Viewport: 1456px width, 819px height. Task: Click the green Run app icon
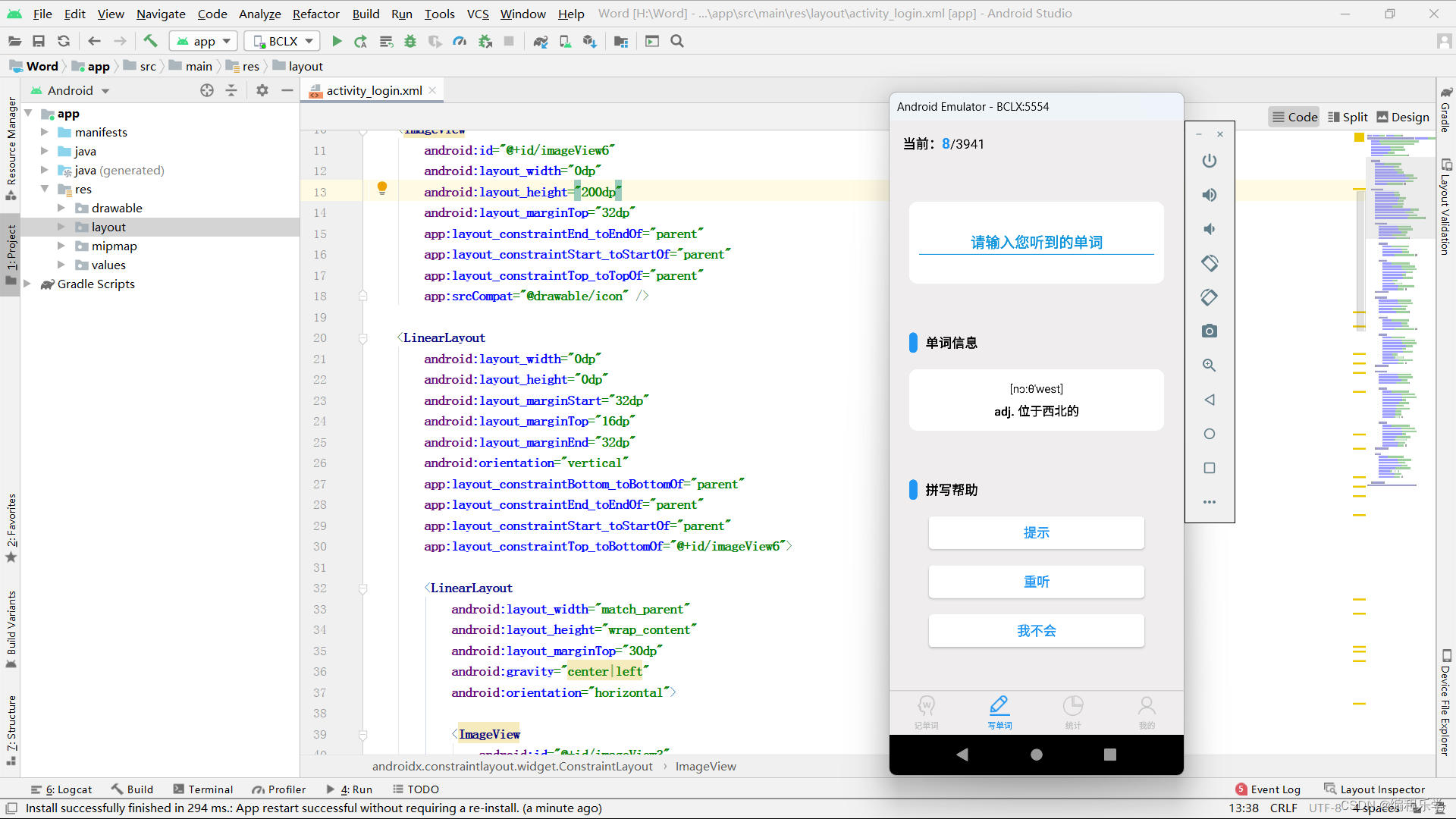click(x=337, y=42)
